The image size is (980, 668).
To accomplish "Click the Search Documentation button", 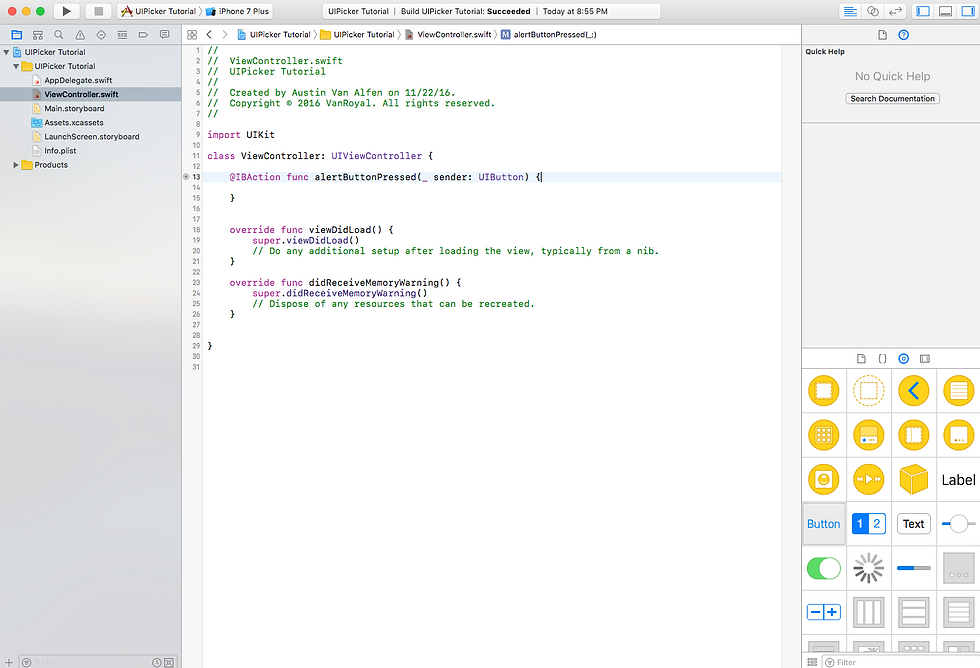I will tap(892, 99).
